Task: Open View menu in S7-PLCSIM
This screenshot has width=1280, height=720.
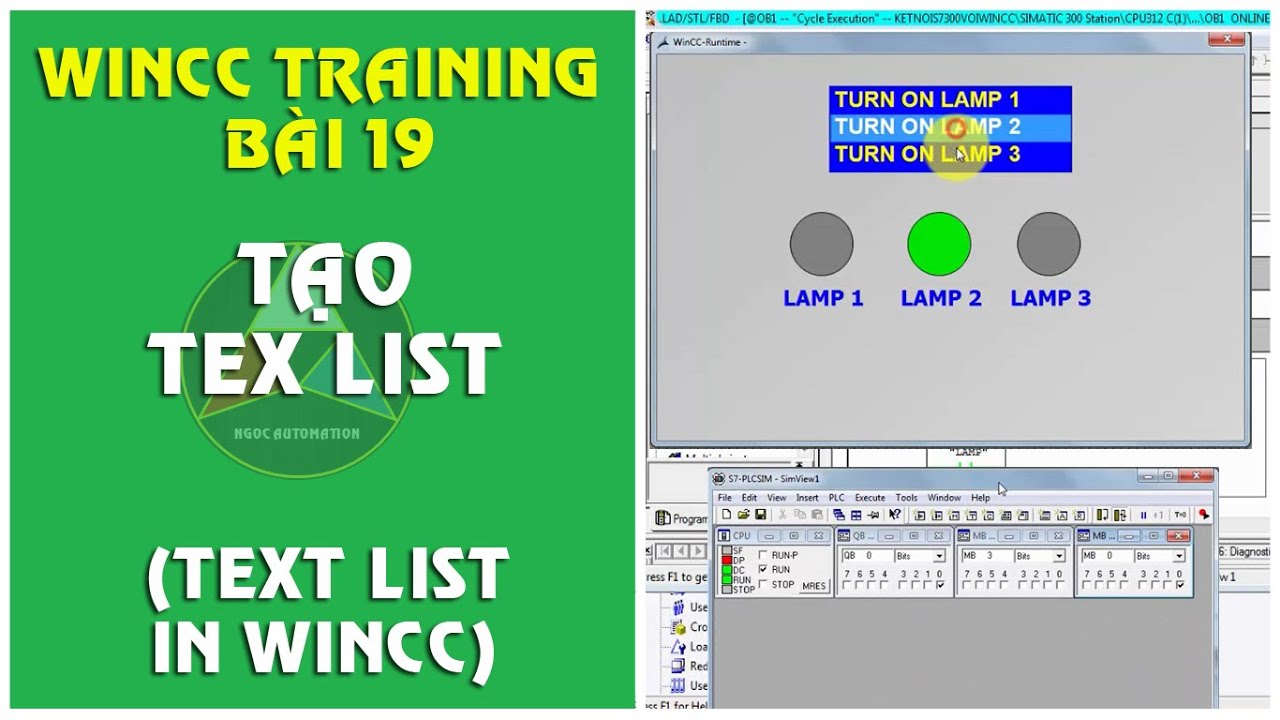Action: click(x=776, y=497)
